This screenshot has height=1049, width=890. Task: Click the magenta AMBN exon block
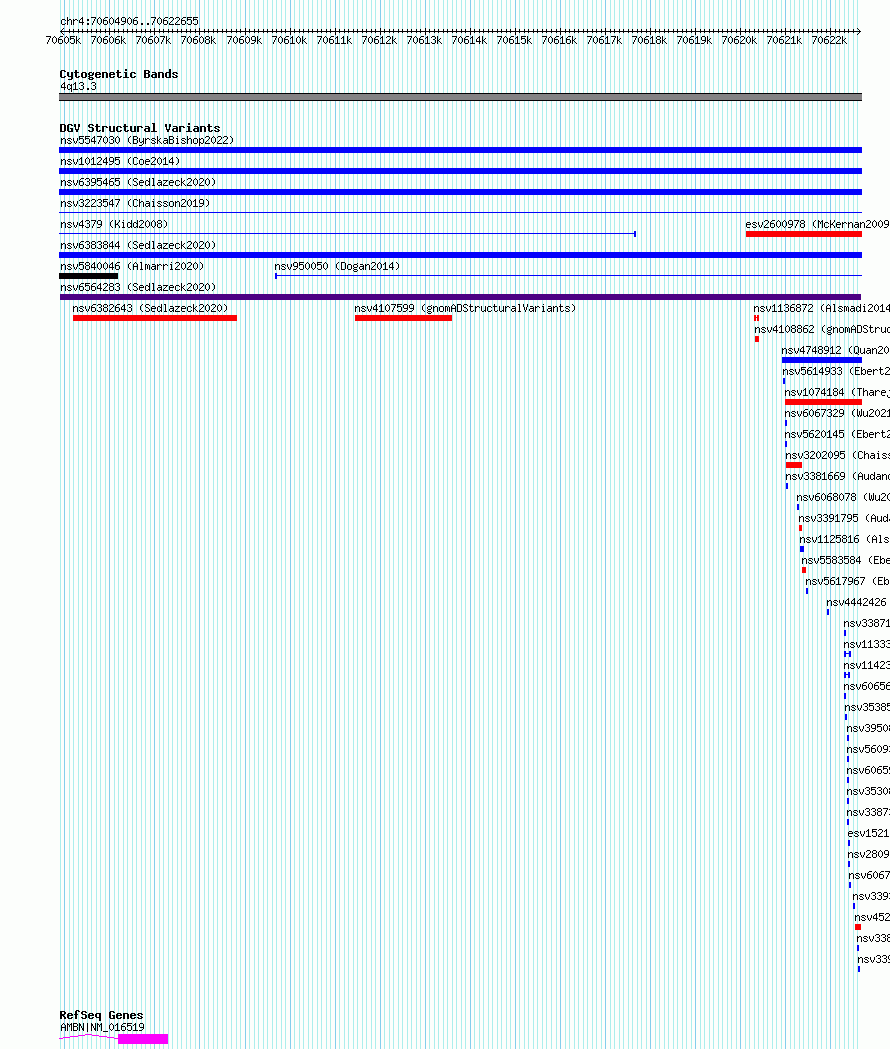(x=143, y=1039)
